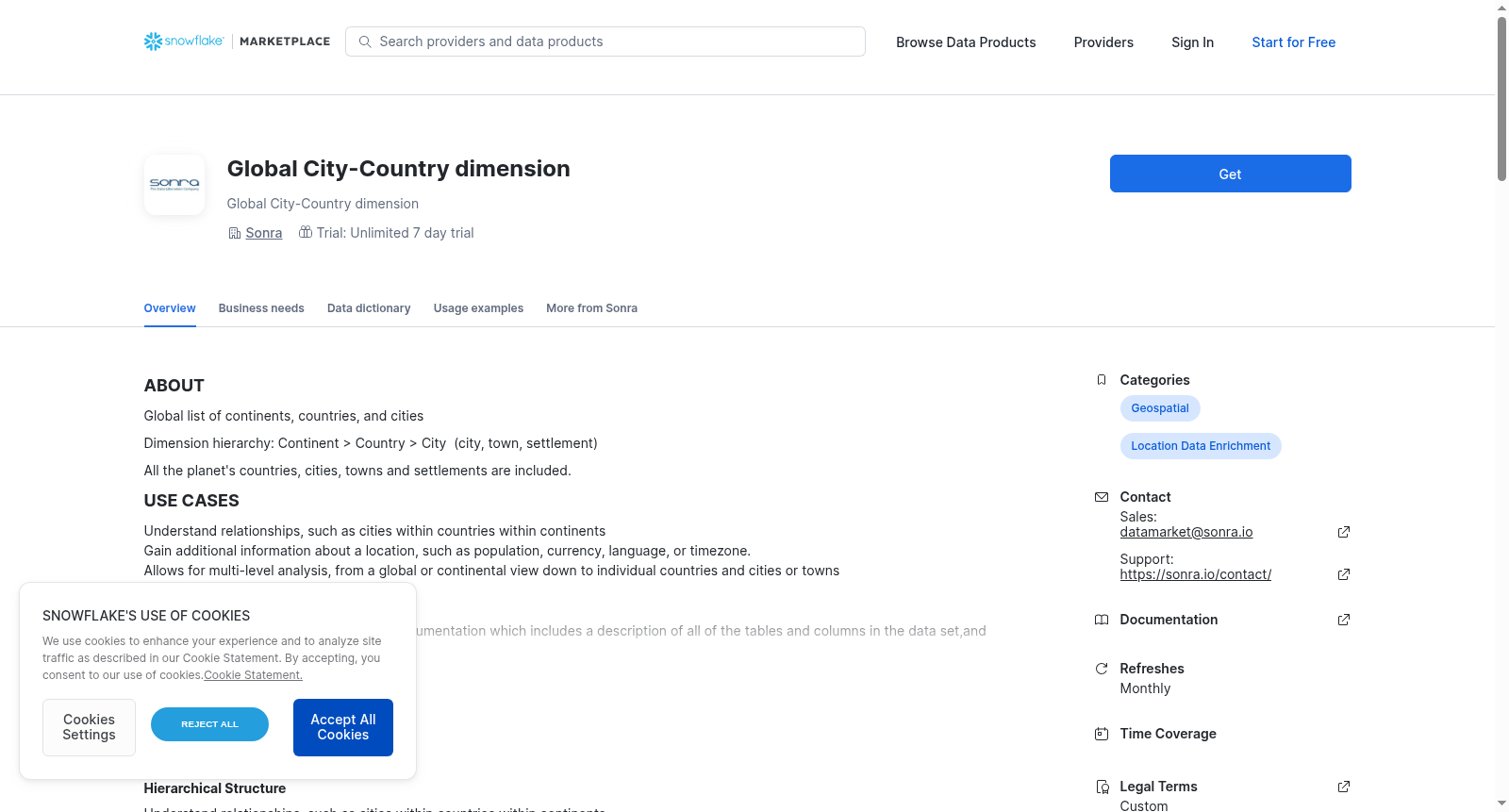Click the gift icon beside Trial
Image resolution: width=1509 pixels, height=812 pixels.
306,232
